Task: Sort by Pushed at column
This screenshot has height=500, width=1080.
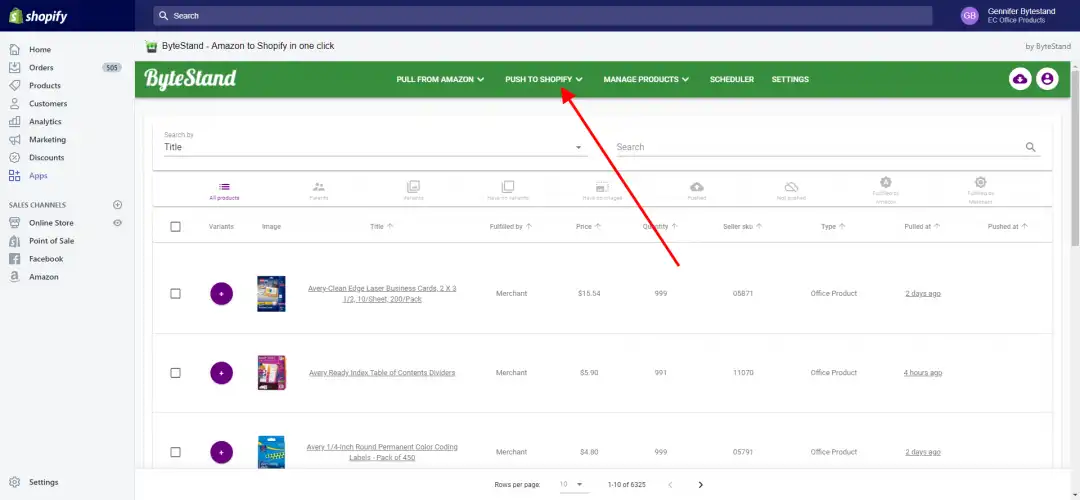Action: point(1008,227)
